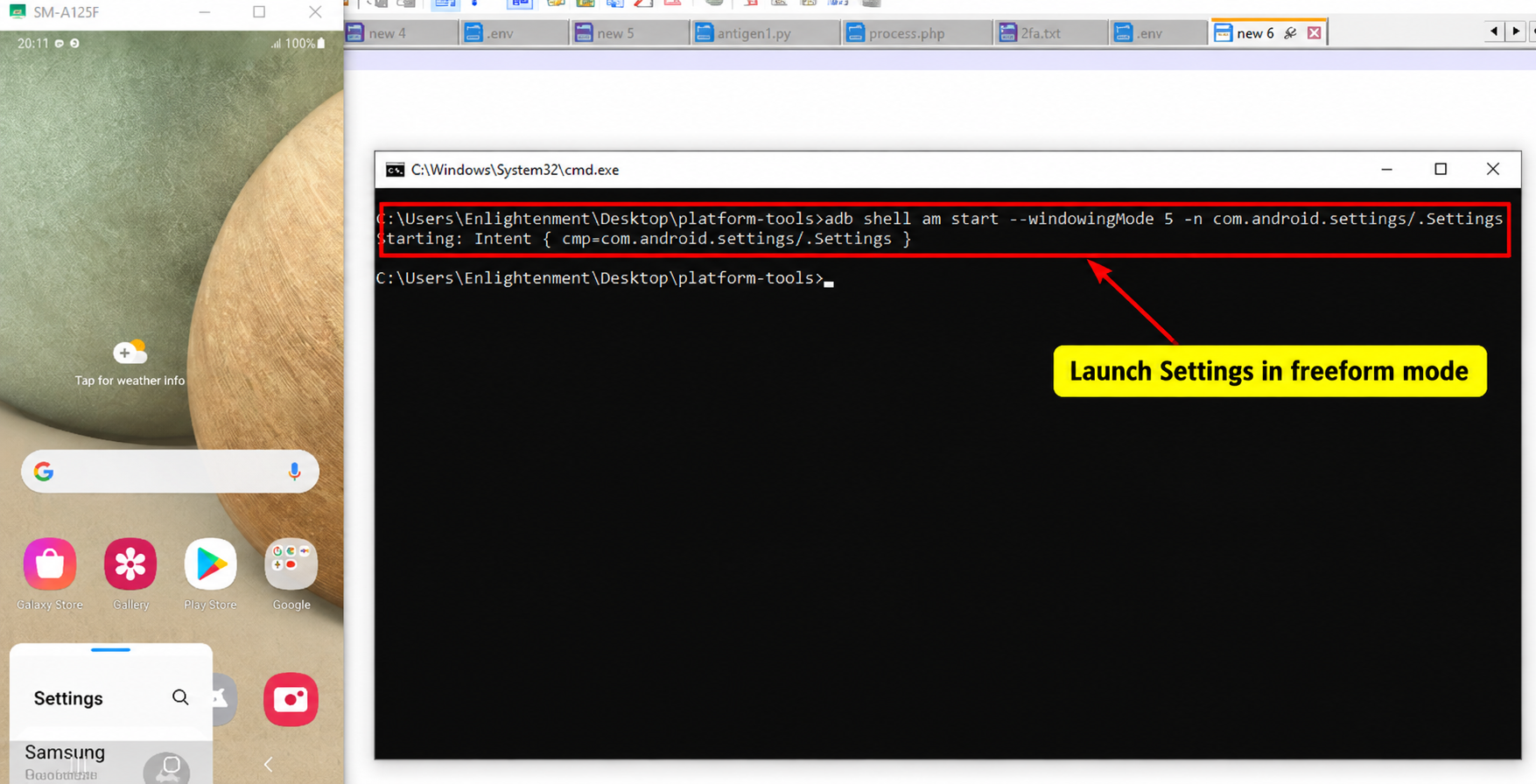Tap the Android back navigation arrow
This screenshot has width=1536, height=784.
tap(269, 764)
